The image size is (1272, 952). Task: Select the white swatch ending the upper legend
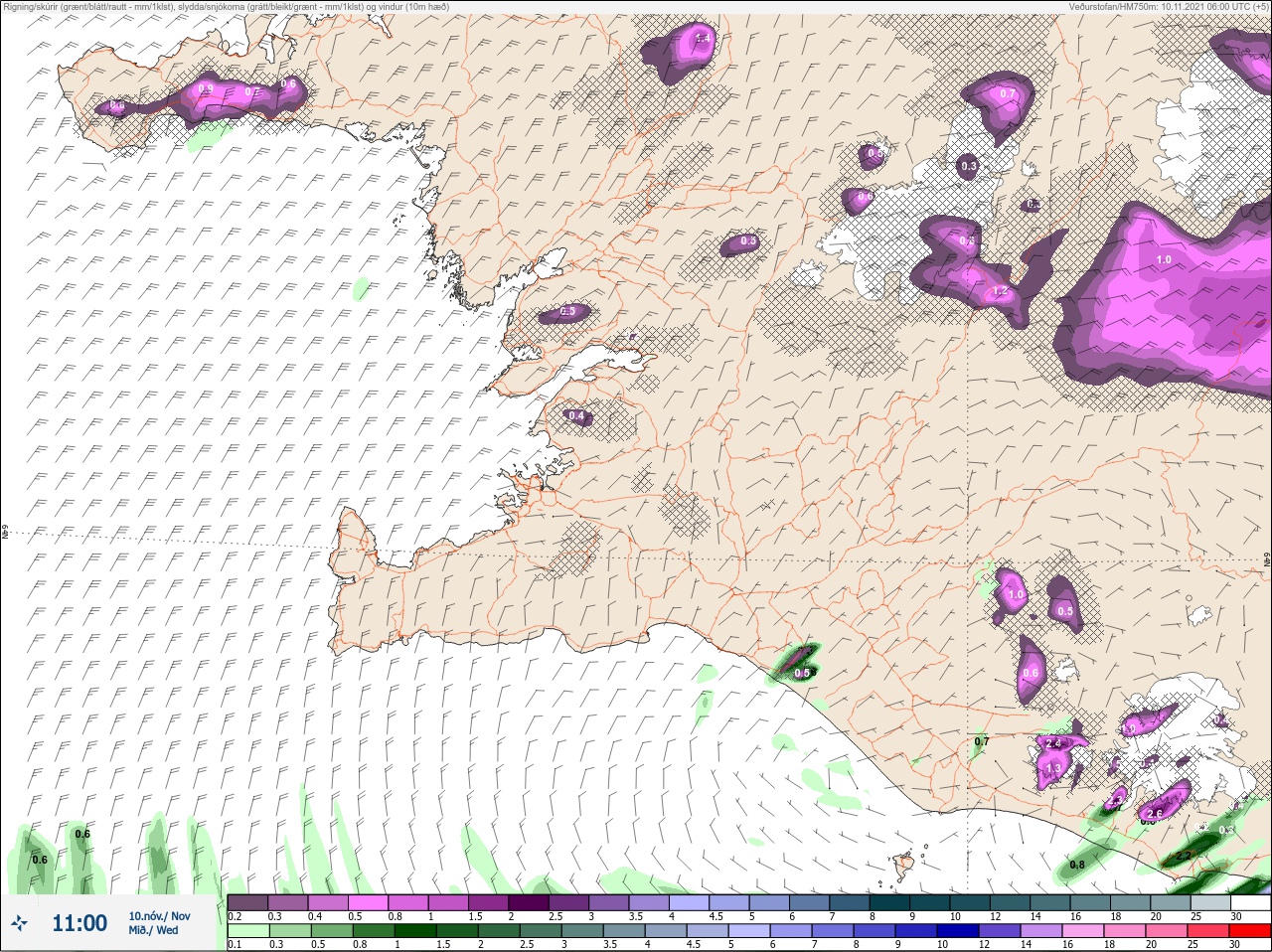(x=1249, y=903)
